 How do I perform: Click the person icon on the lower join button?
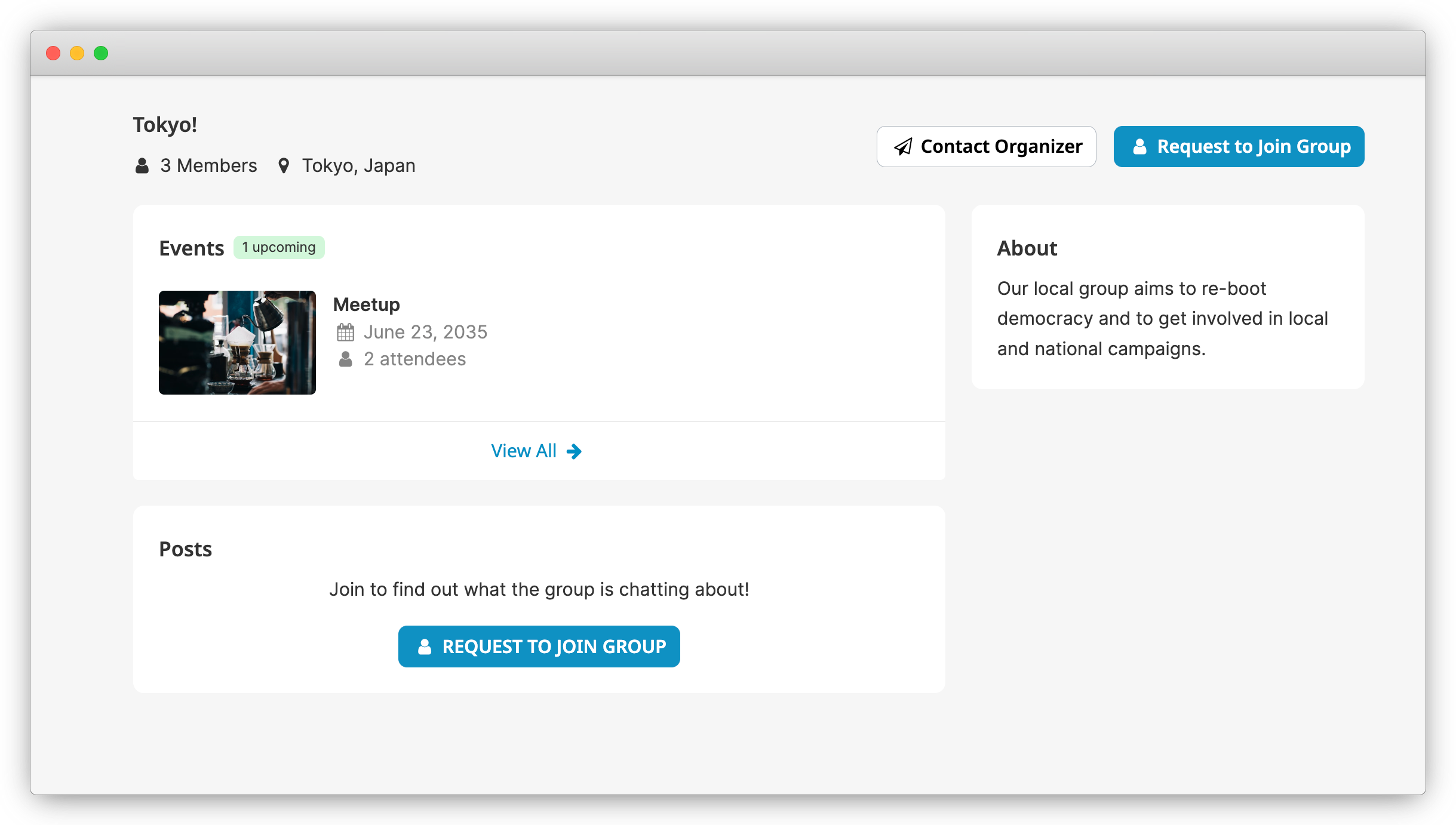424,646
